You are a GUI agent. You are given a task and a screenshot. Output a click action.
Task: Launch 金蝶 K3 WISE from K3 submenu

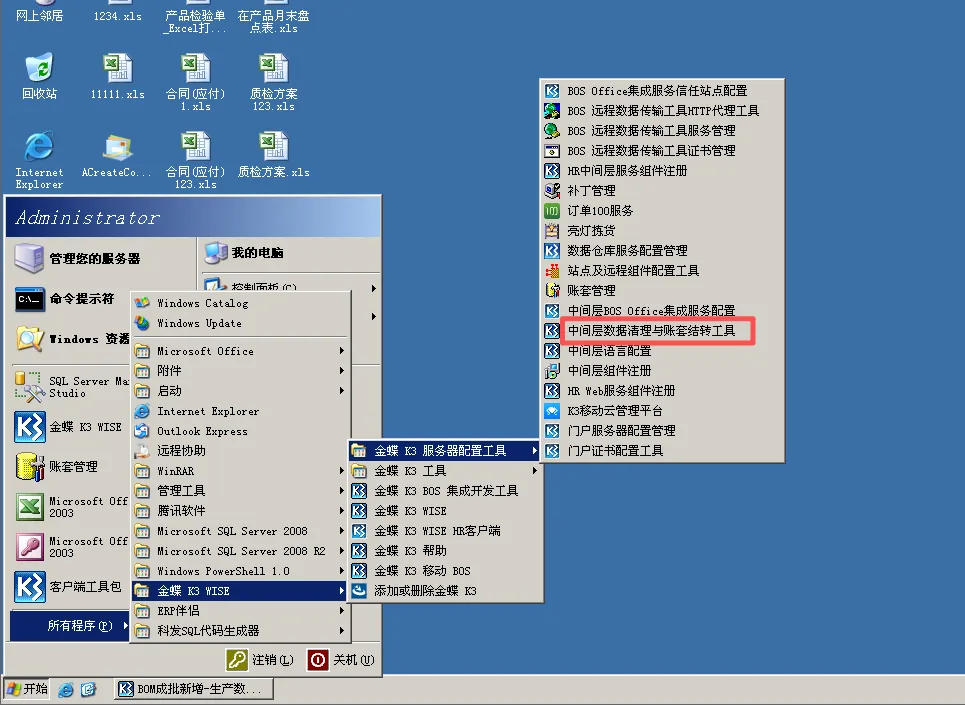[x=410, y=511]
